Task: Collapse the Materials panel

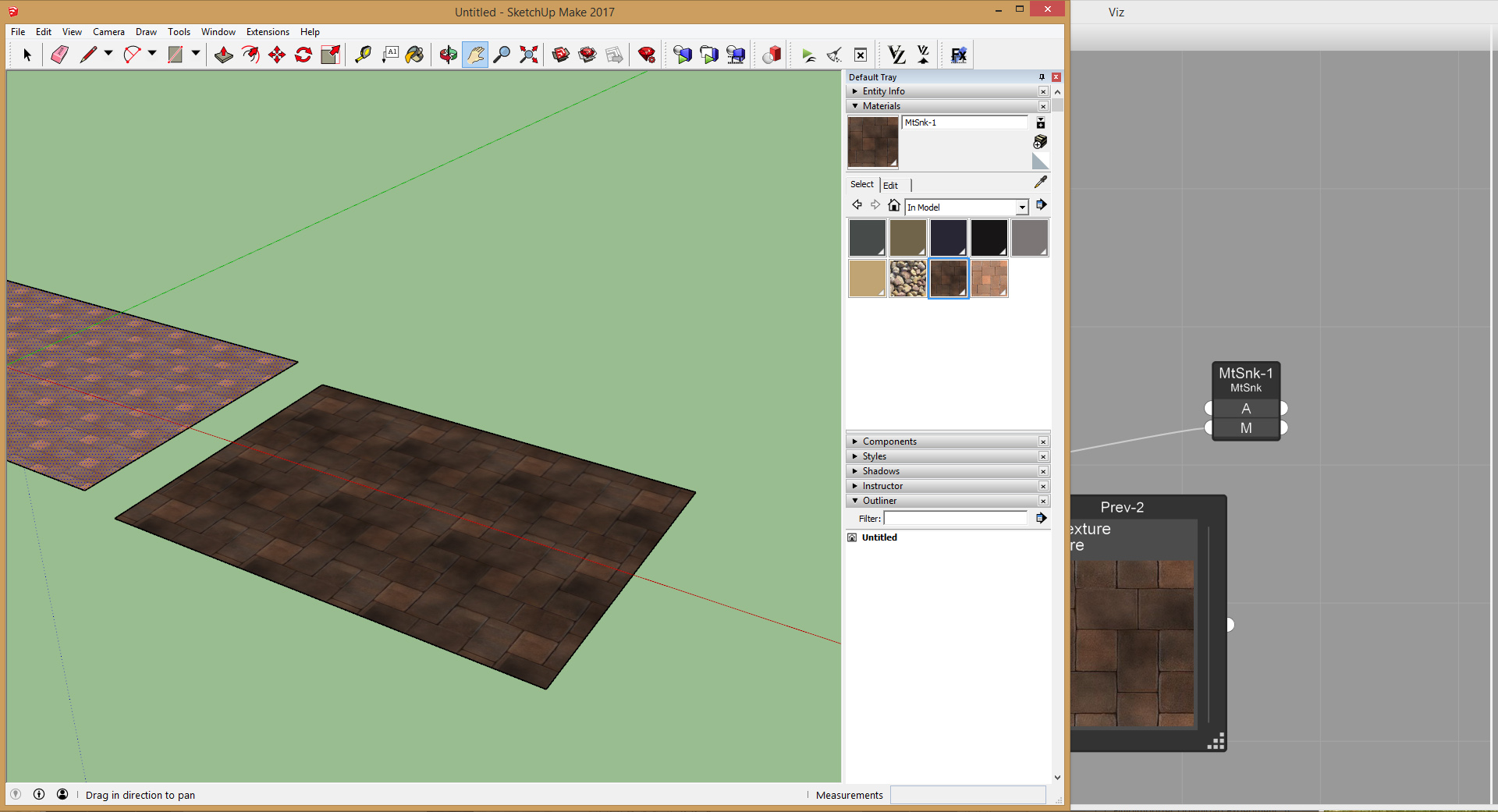Action: (855, 106)
